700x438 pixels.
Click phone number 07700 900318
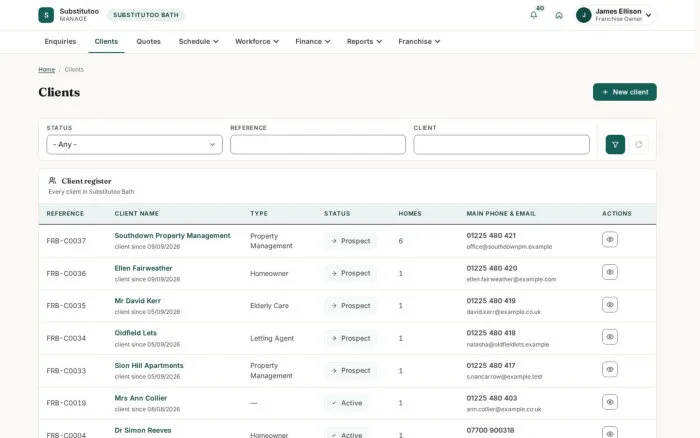[490, 430]
